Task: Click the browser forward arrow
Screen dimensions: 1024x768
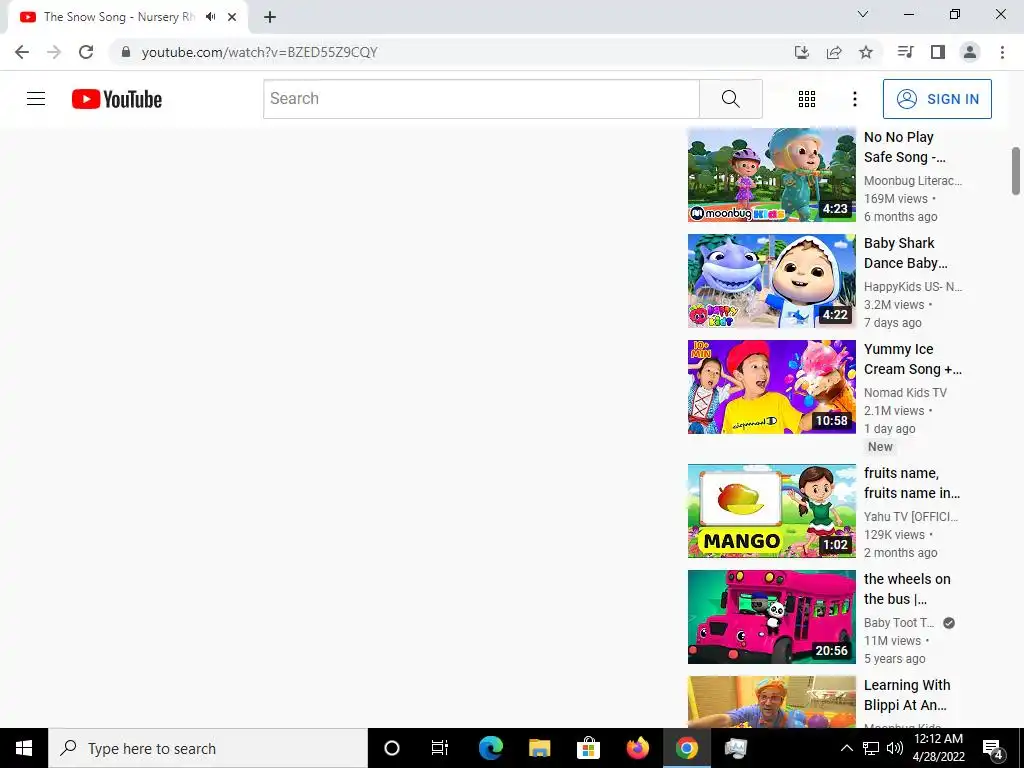Action: (54, 52)
